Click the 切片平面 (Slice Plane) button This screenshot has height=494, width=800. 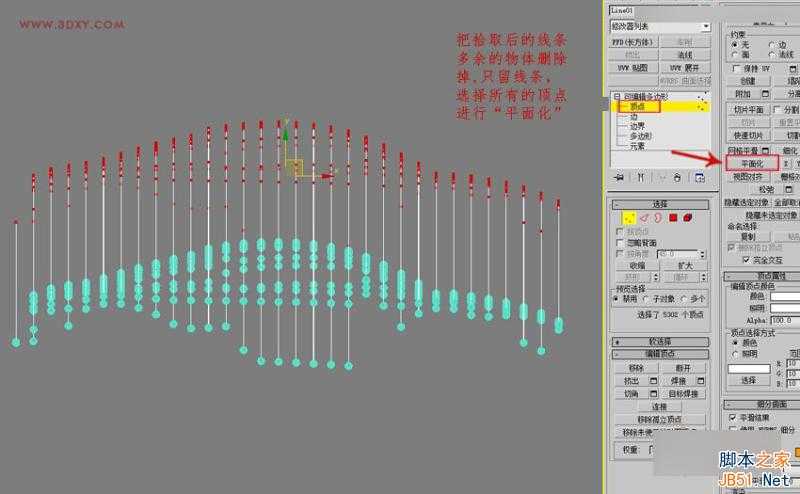748,110
